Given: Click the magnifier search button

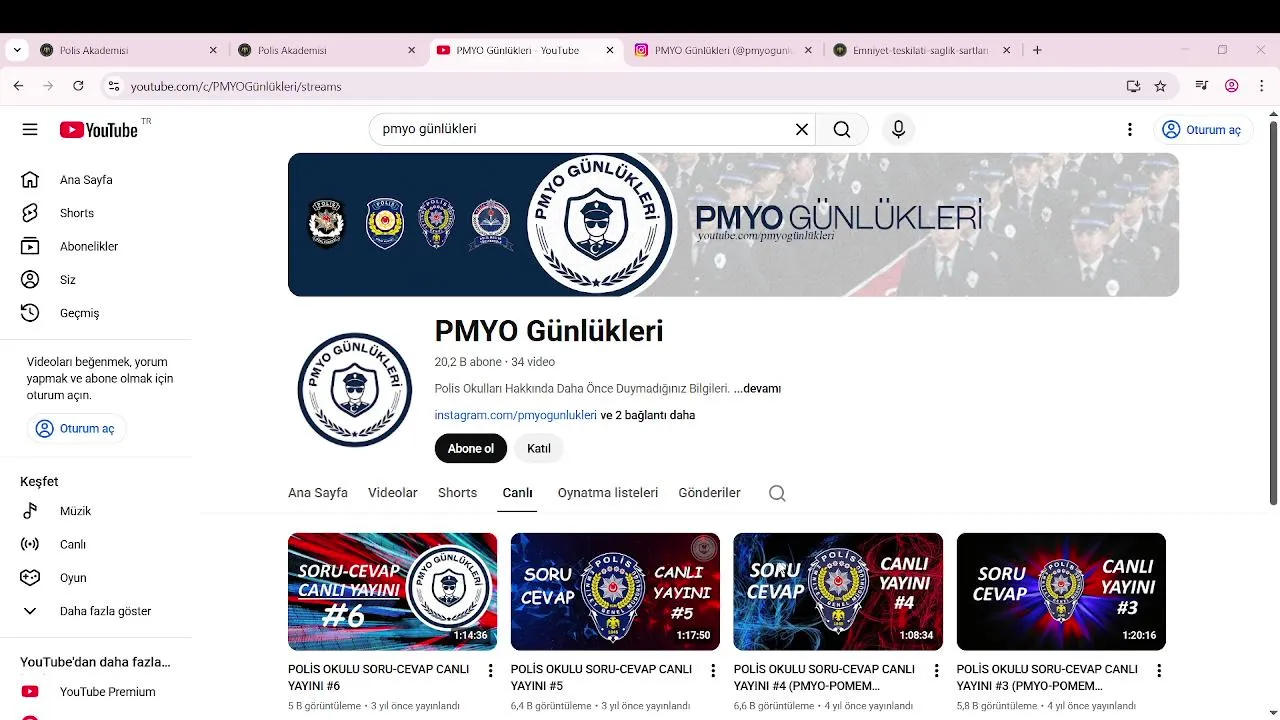Looking at the screenshot, I should pyautogui.click(x=842, y=129).
